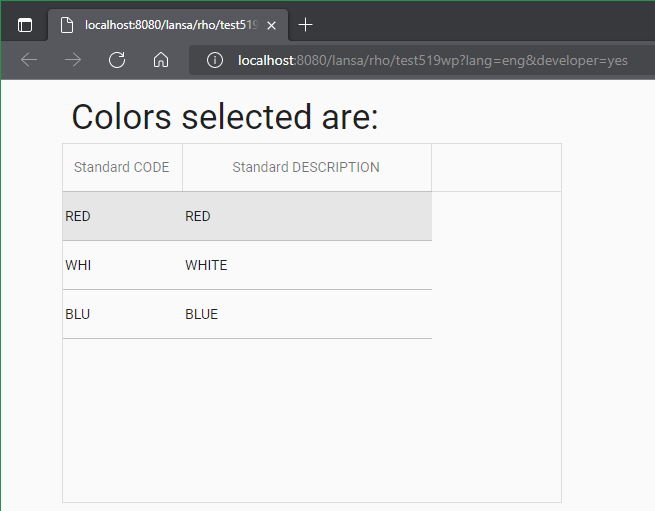Sort by Standard CODE column header
Screen dimensions: 655x511
[x=122, y=168]
